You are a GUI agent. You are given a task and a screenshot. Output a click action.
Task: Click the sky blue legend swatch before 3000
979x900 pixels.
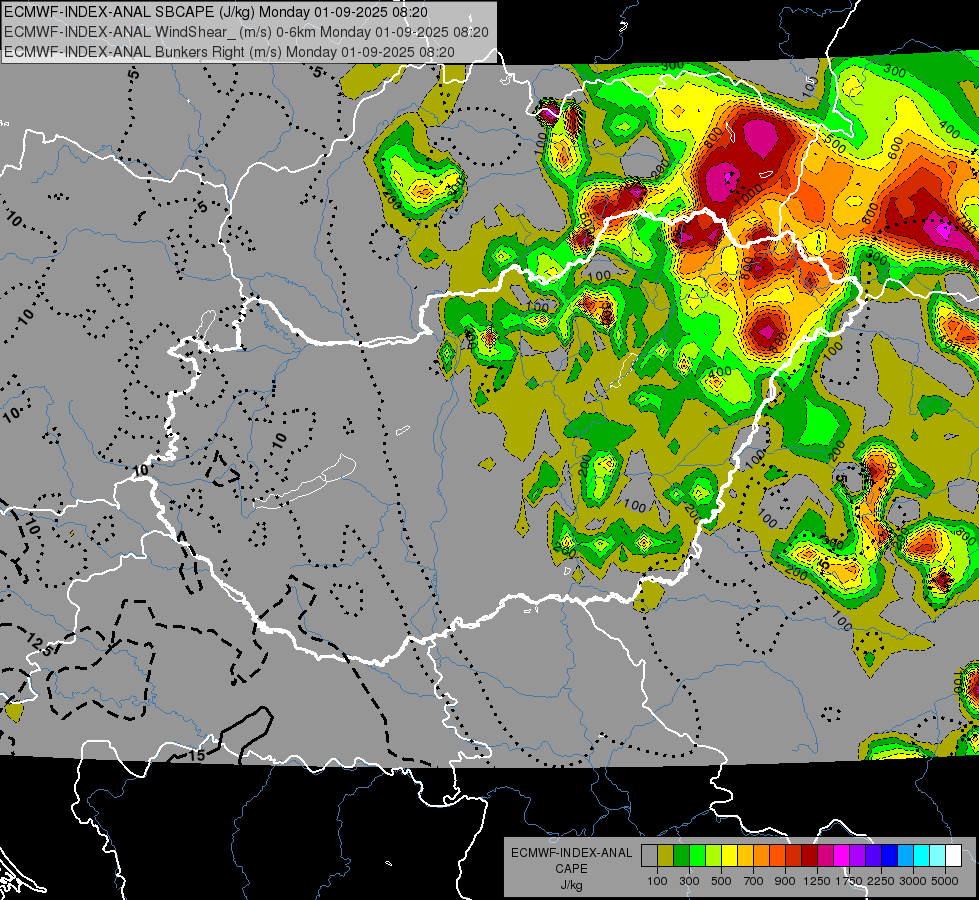[905, 856]
